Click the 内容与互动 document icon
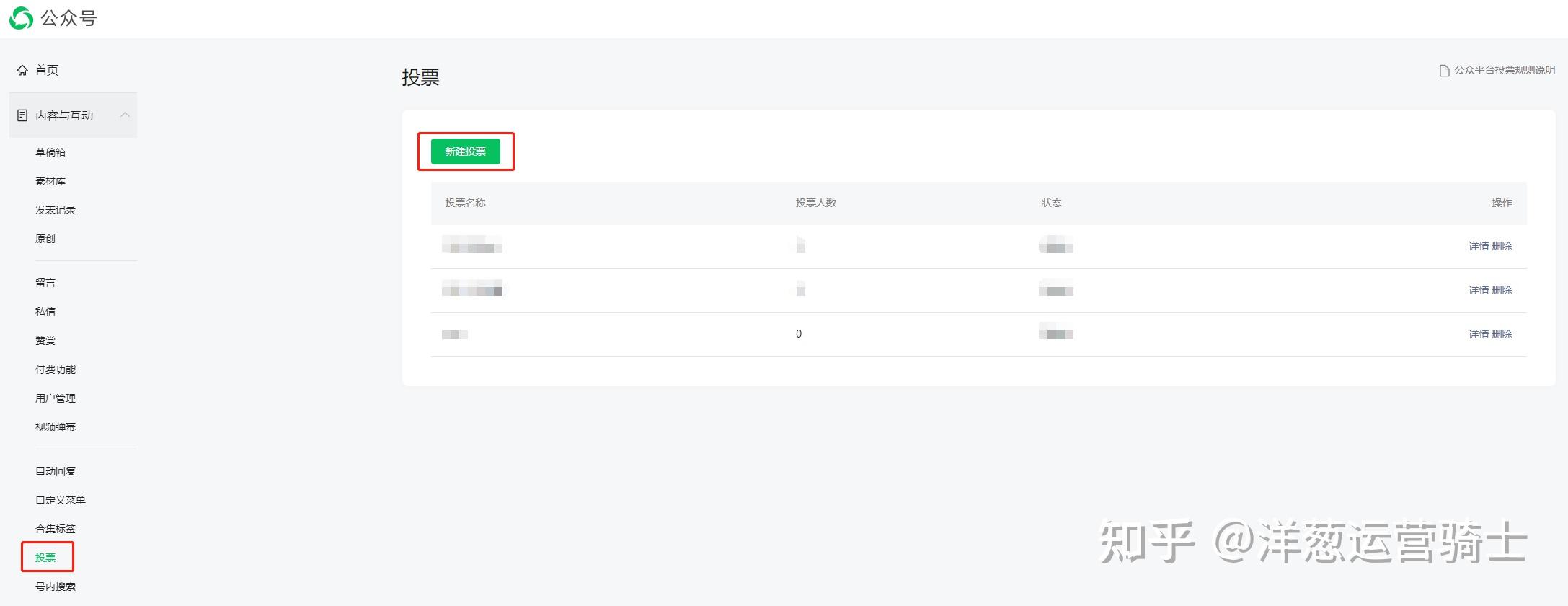This screenshot has width=1568, height=606. pyautogui.click(x=22, y=115)
